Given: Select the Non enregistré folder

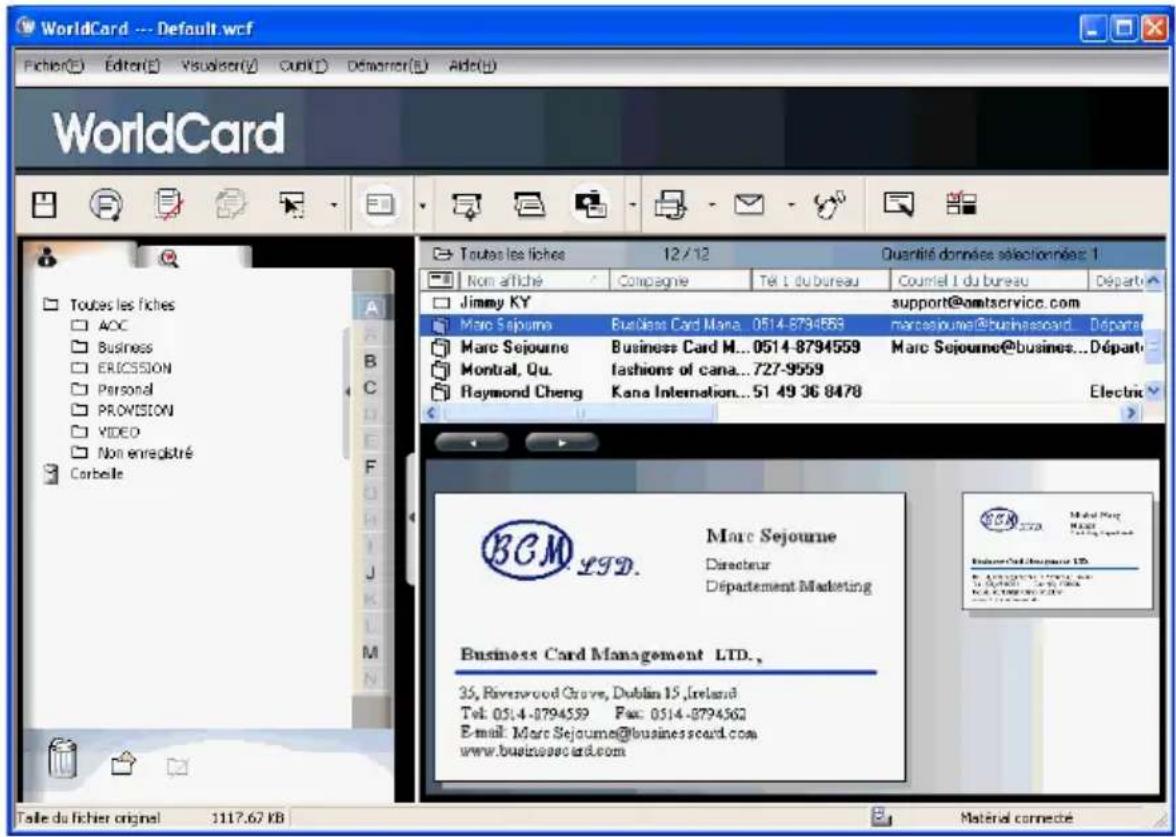Looking at the screenshot, I should [x=144, y=453].
